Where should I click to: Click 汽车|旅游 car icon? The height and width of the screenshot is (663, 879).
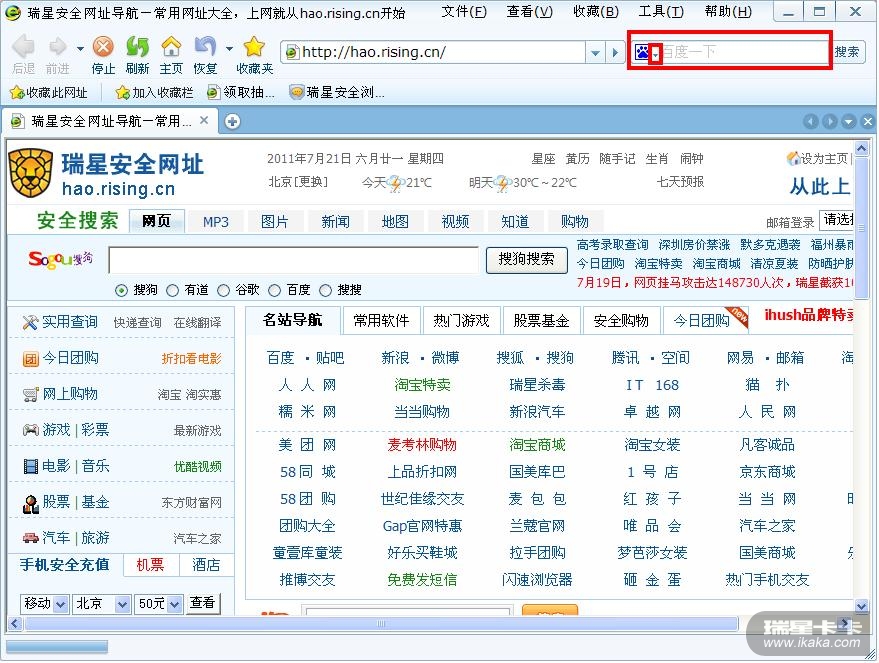[30, 538]
